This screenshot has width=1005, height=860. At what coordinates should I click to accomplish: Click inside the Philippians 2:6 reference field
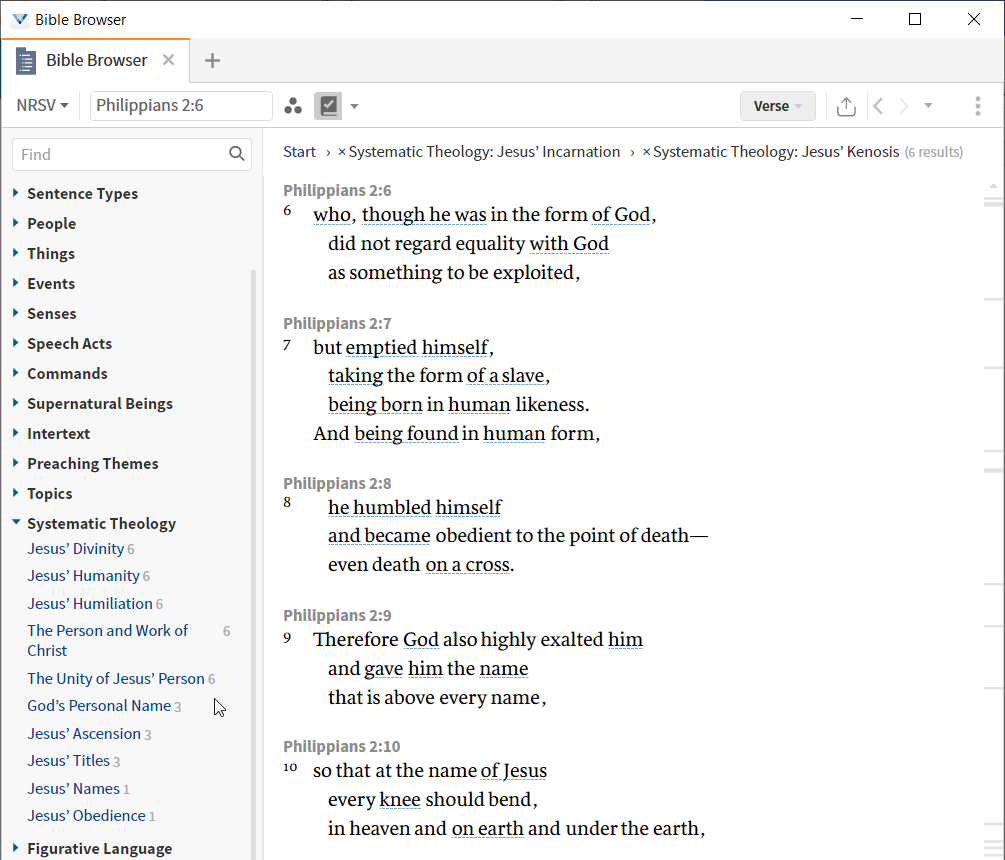[x=180, y=105]
